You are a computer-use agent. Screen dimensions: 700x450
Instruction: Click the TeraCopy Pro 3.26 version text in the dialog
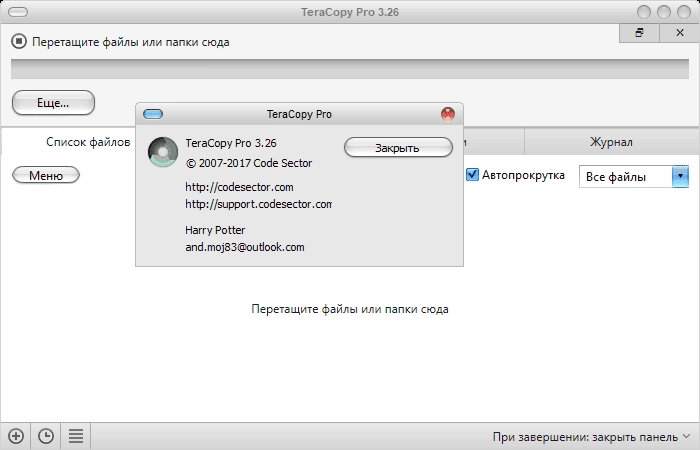tap(231, 143)
